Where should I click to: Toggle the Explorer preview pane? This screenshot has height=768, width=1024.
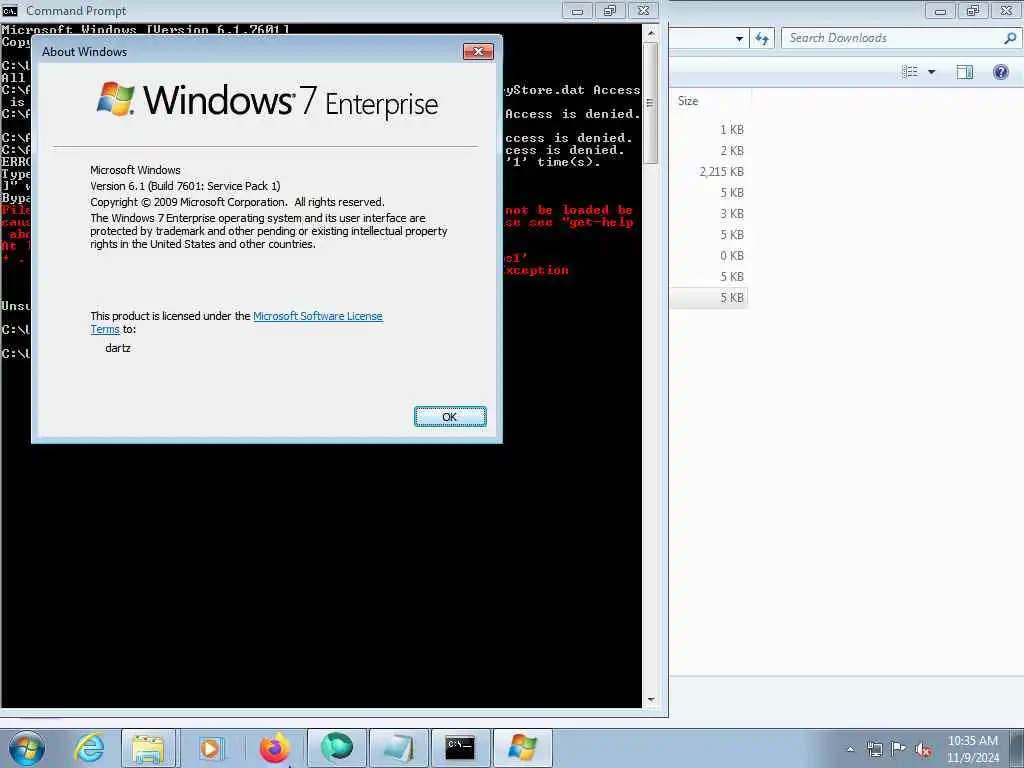point(965,72)
